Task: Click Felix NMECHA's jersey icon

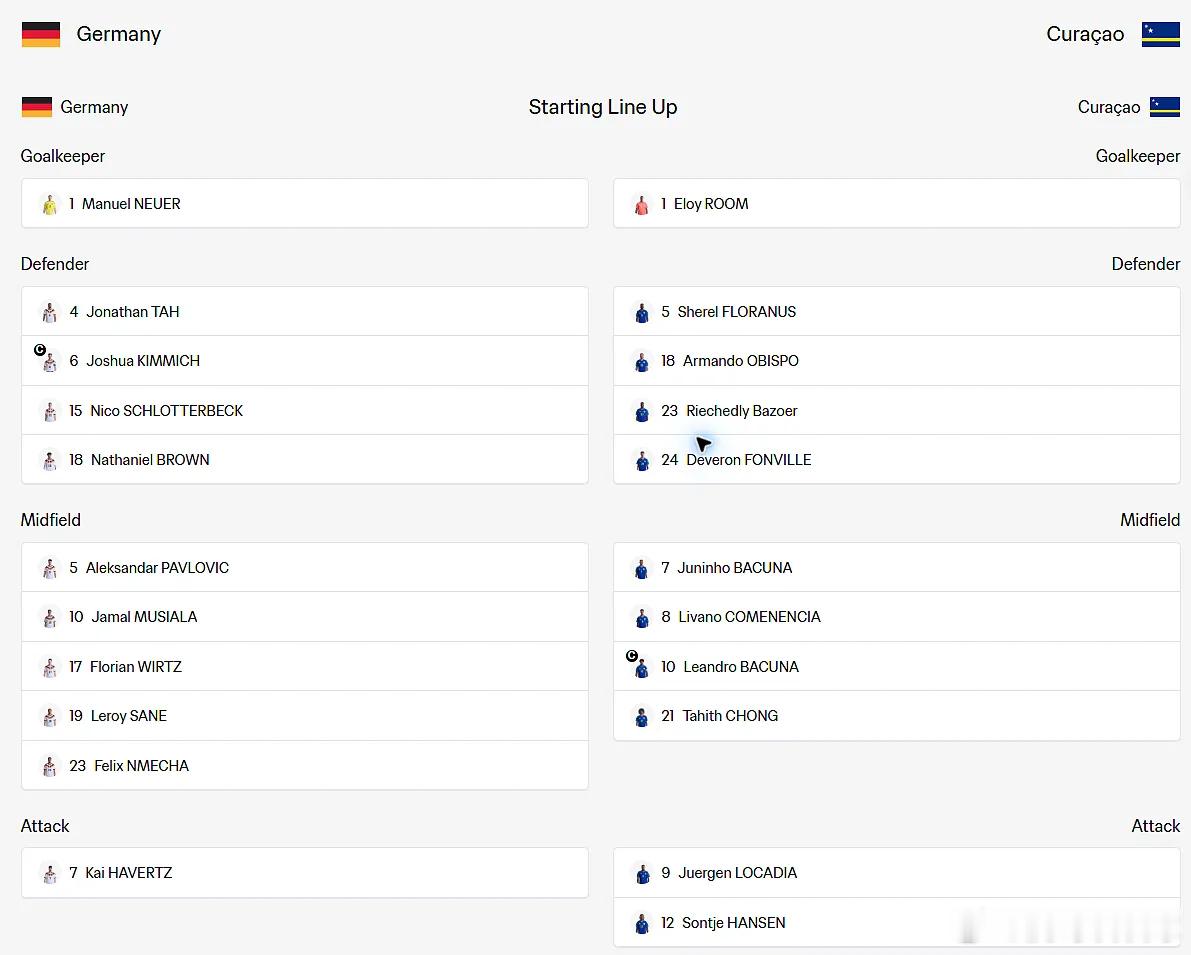Action: click(49, 767)
